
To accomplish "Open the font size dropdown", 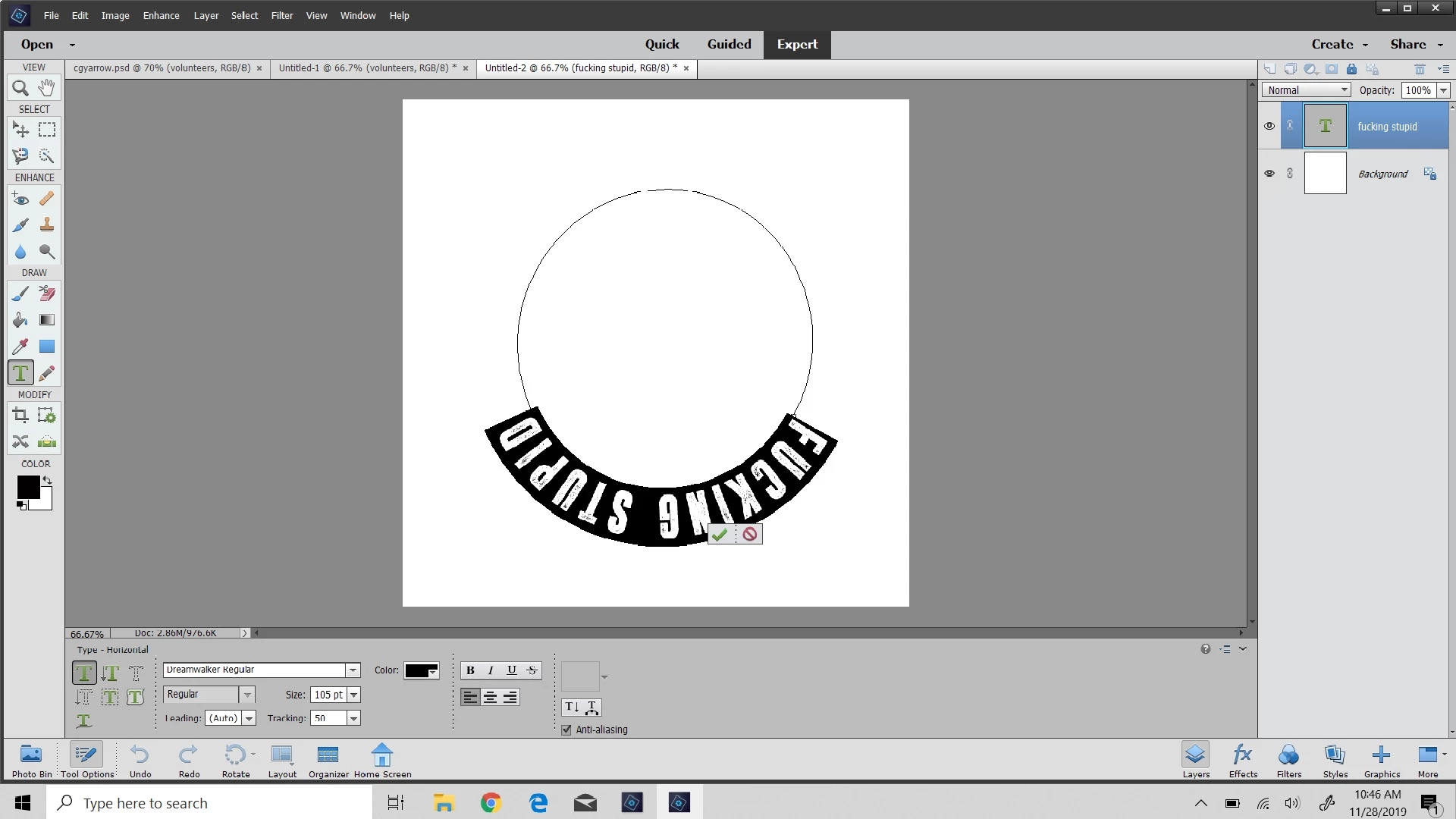I will [x=354, y=695].
